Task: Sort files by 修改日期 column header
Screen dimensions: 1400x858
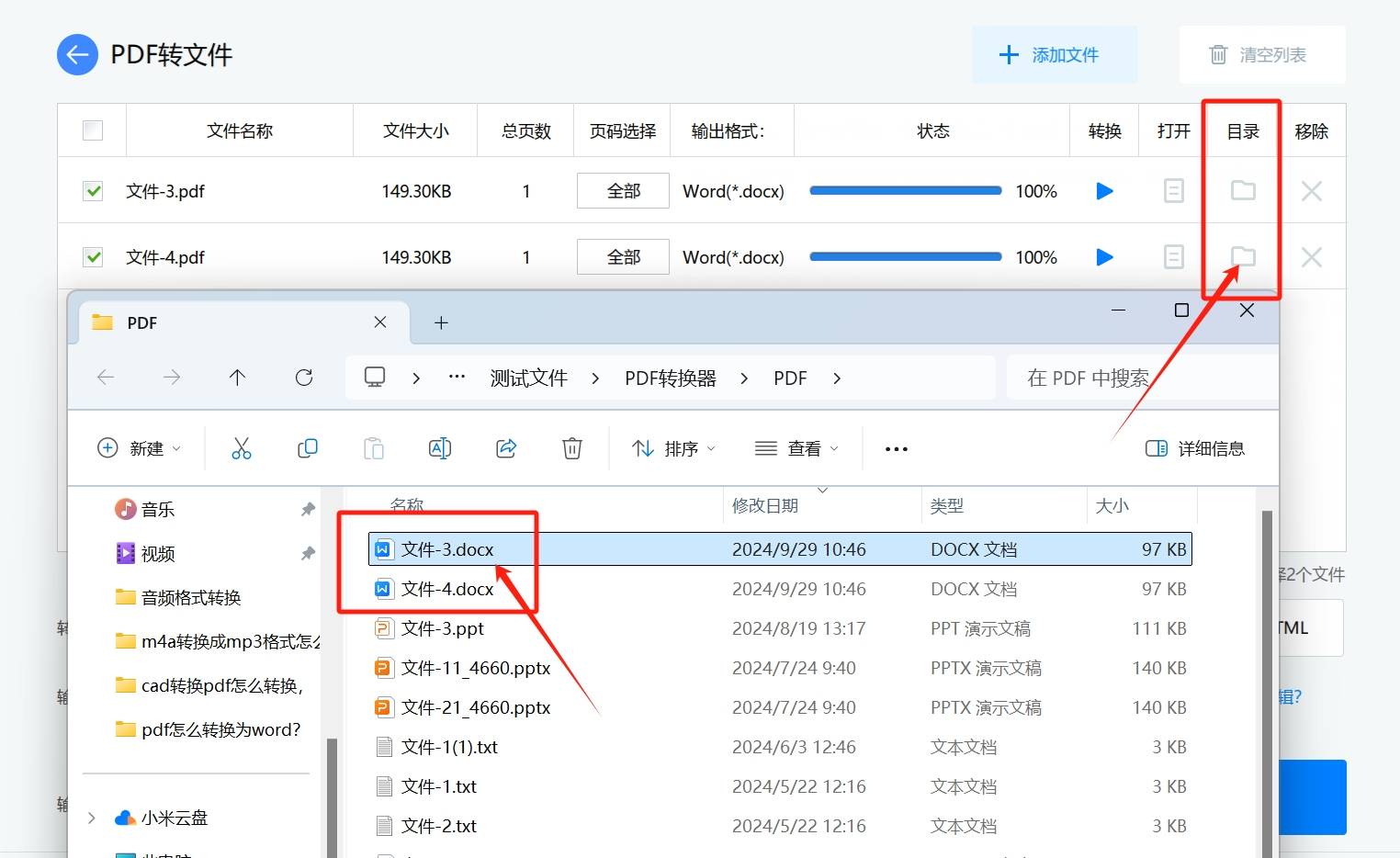Action: tap(765, 505)
